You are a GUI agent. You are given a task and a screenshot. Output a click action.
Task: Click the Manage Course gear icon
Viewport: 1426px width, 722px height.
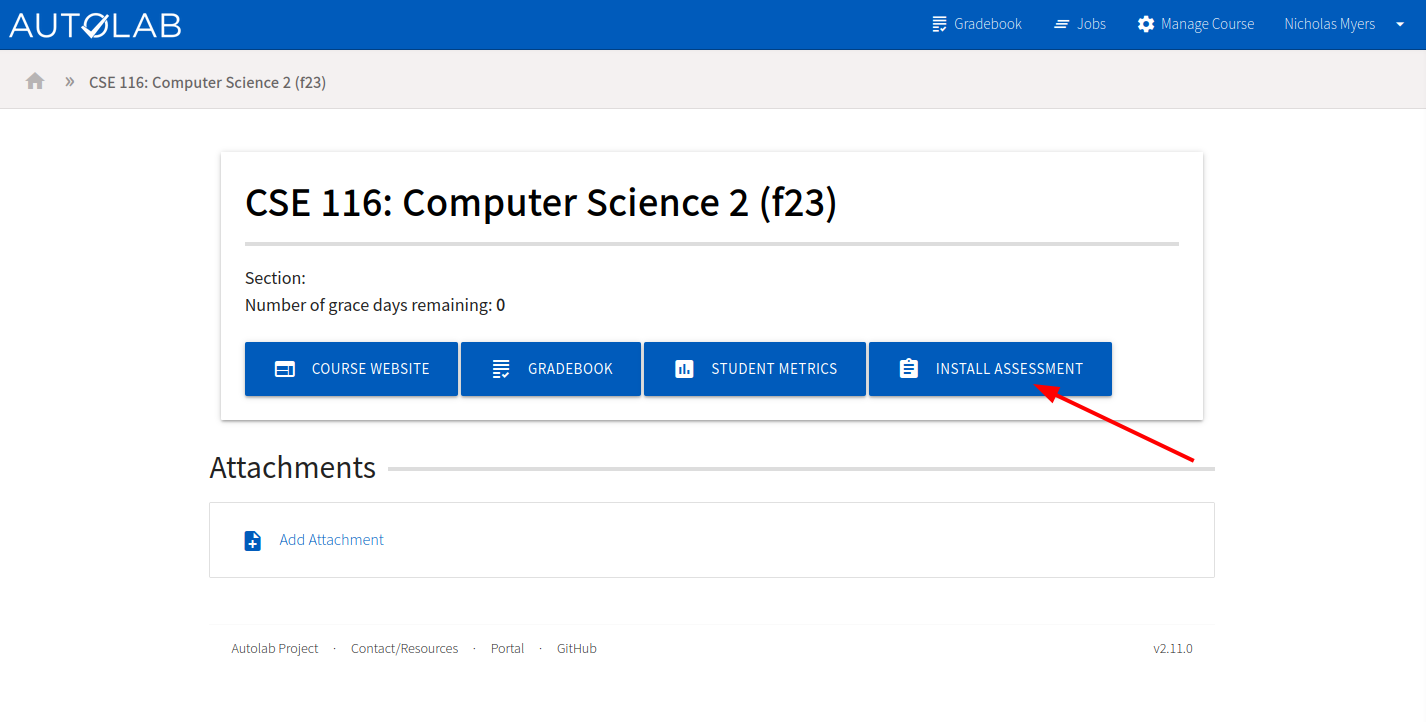[1146, 24]
